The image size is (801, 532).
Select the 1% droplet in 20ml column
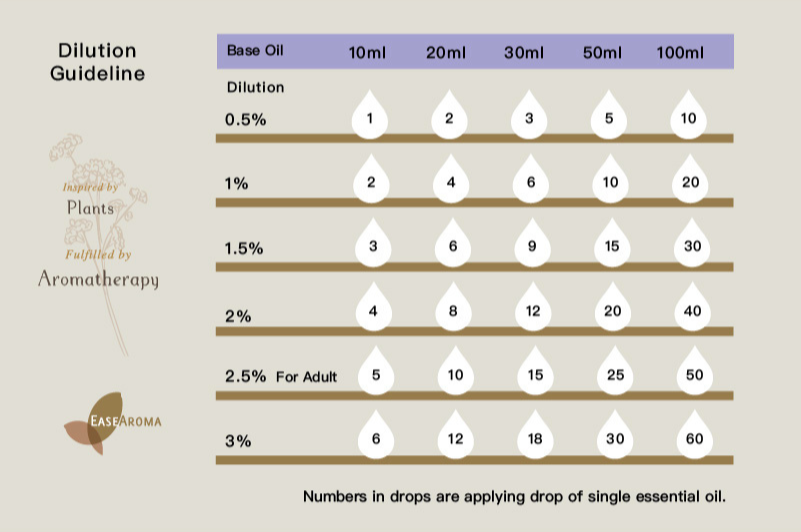pos(449,183)
